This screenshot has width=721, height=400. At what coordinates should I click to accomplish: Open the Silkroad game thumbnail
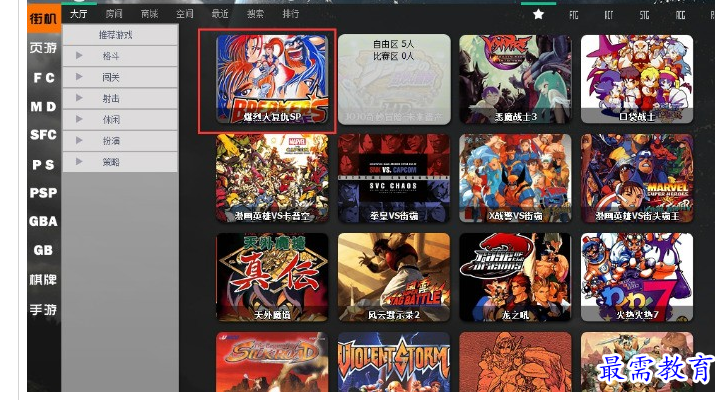(272, 362)
